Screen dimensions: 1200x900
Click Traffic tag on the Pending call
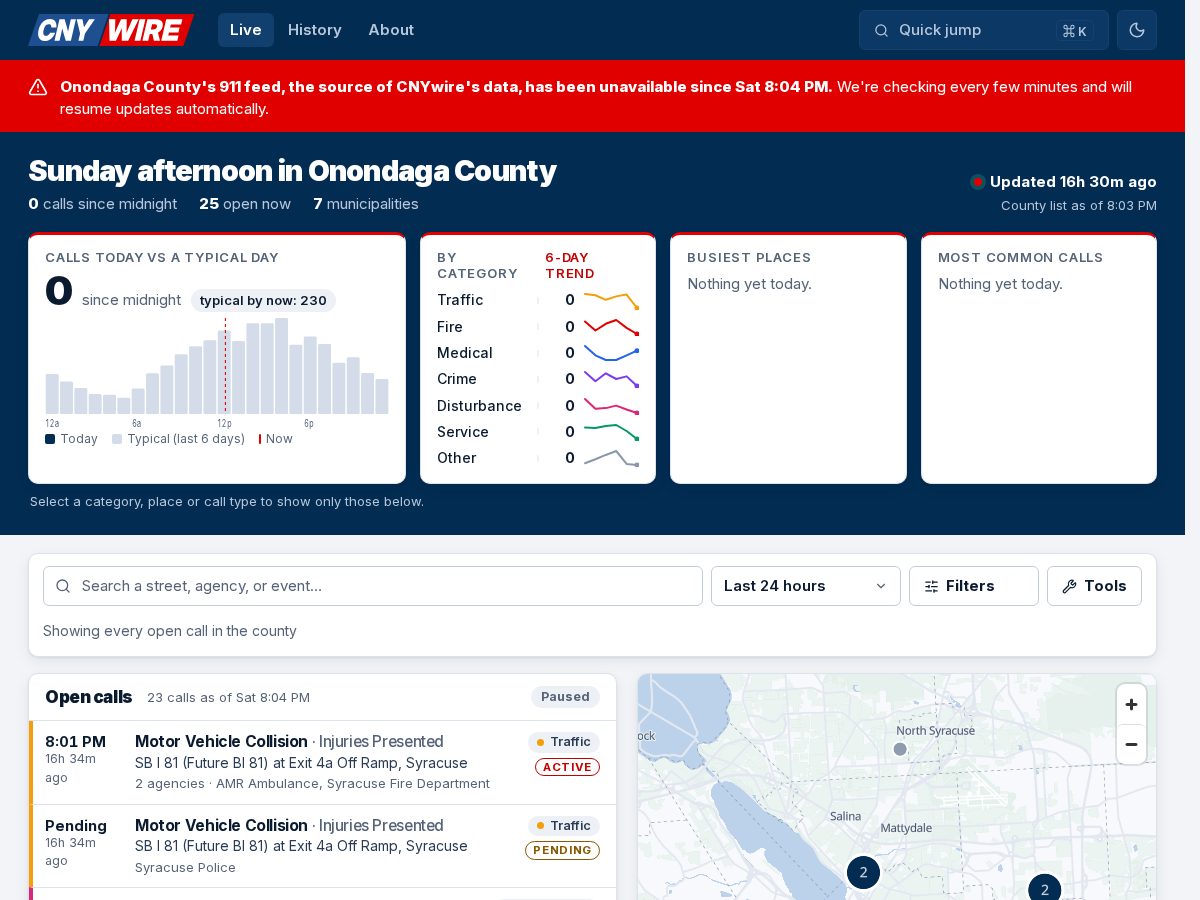564,826
